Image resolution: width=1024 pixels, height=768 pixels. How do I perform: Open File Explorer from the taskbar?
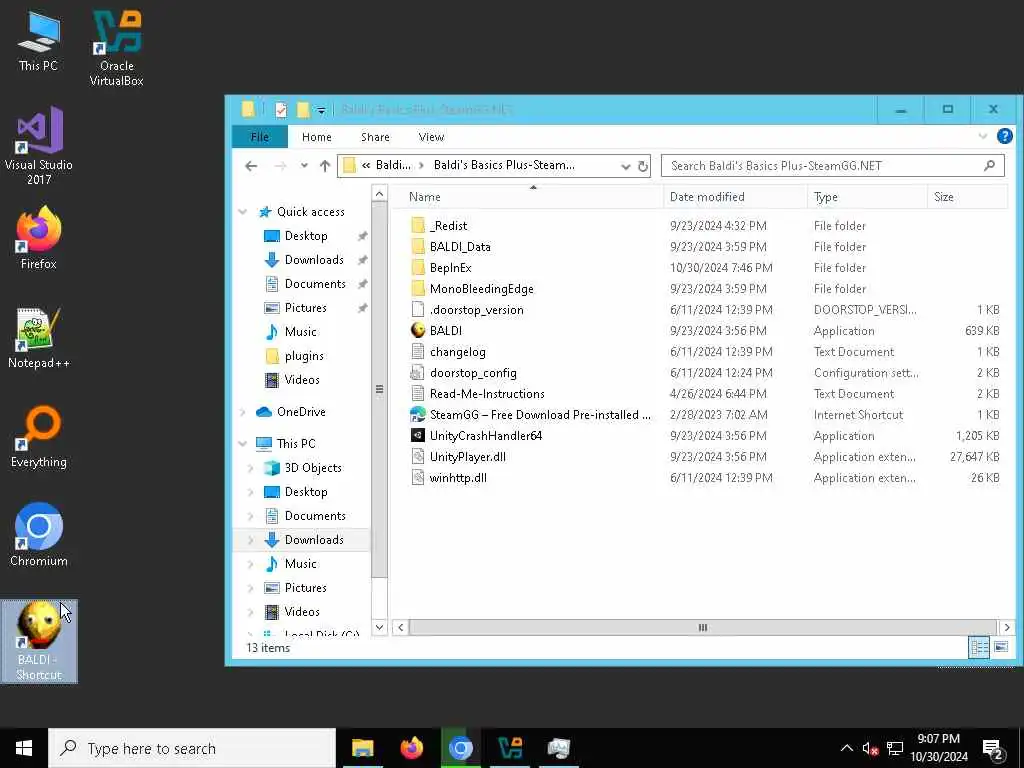(362, 748)
